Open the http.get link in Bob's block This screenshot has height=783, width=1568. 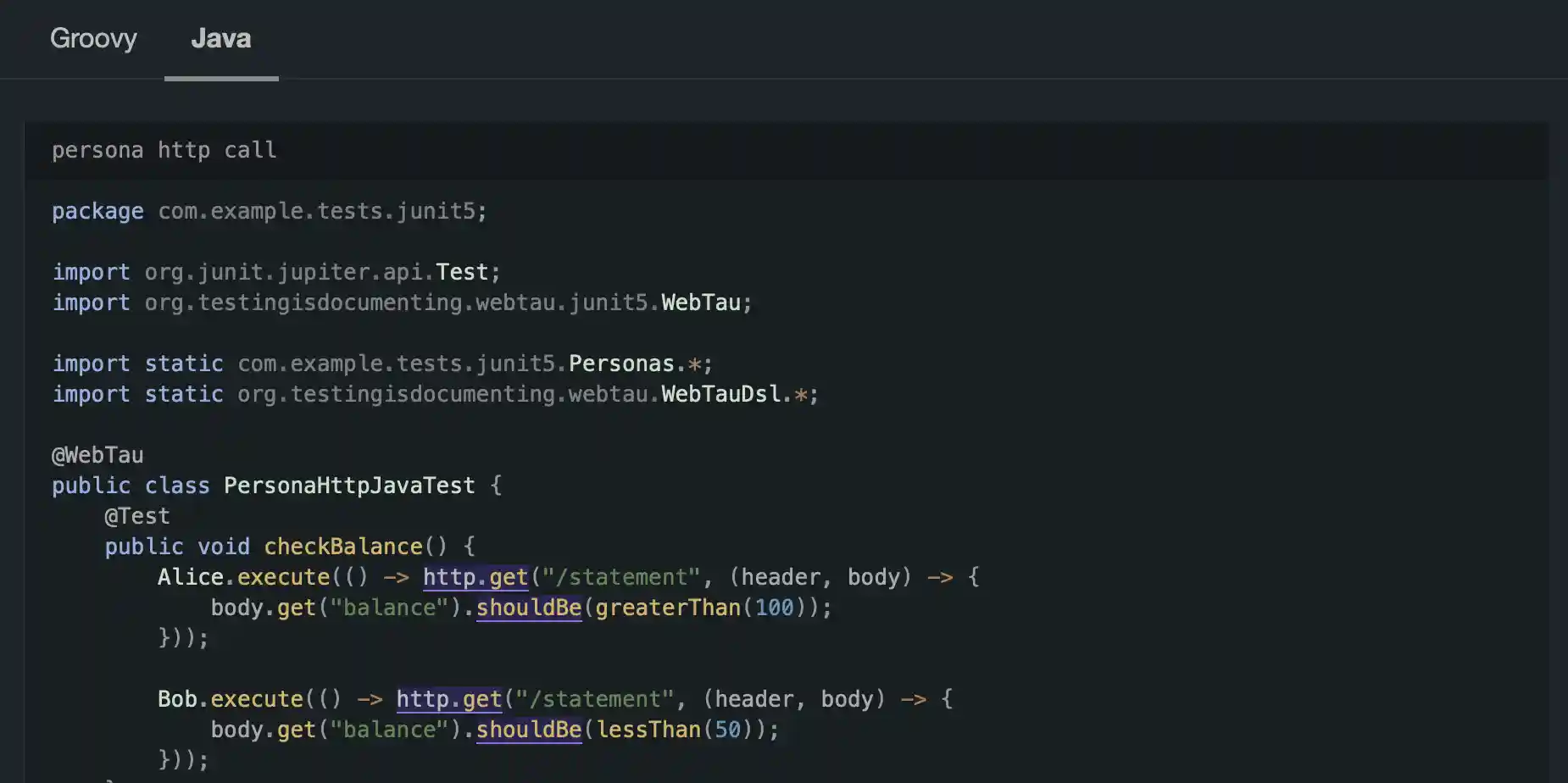[448, 698]
